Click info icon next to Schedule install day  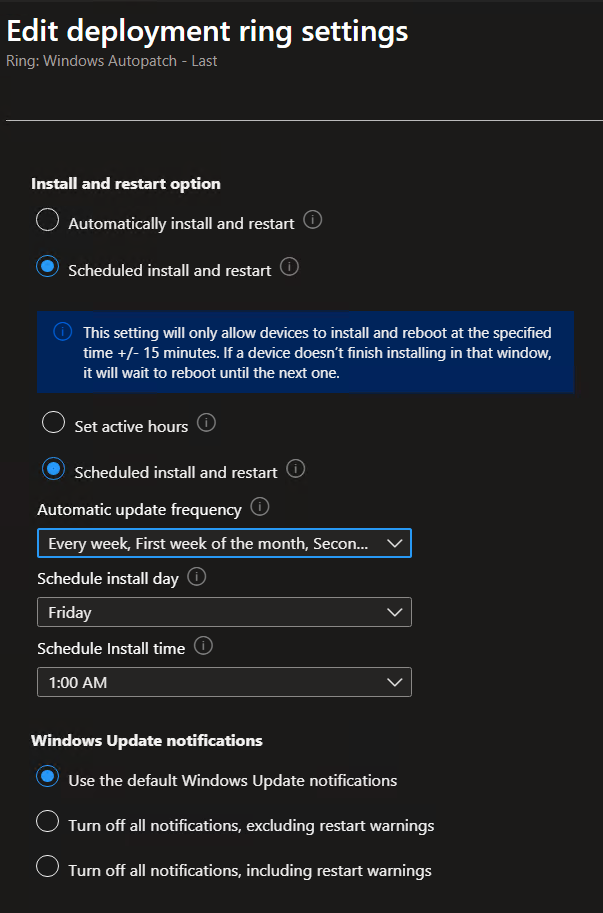click(197, 577)
